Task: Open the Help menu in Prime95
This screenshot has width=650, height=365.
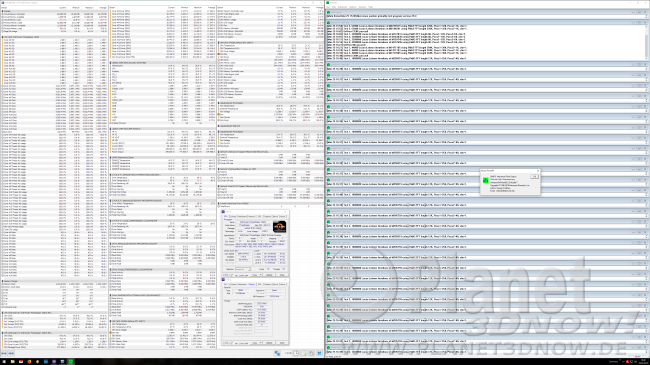Action: [370, 7]
